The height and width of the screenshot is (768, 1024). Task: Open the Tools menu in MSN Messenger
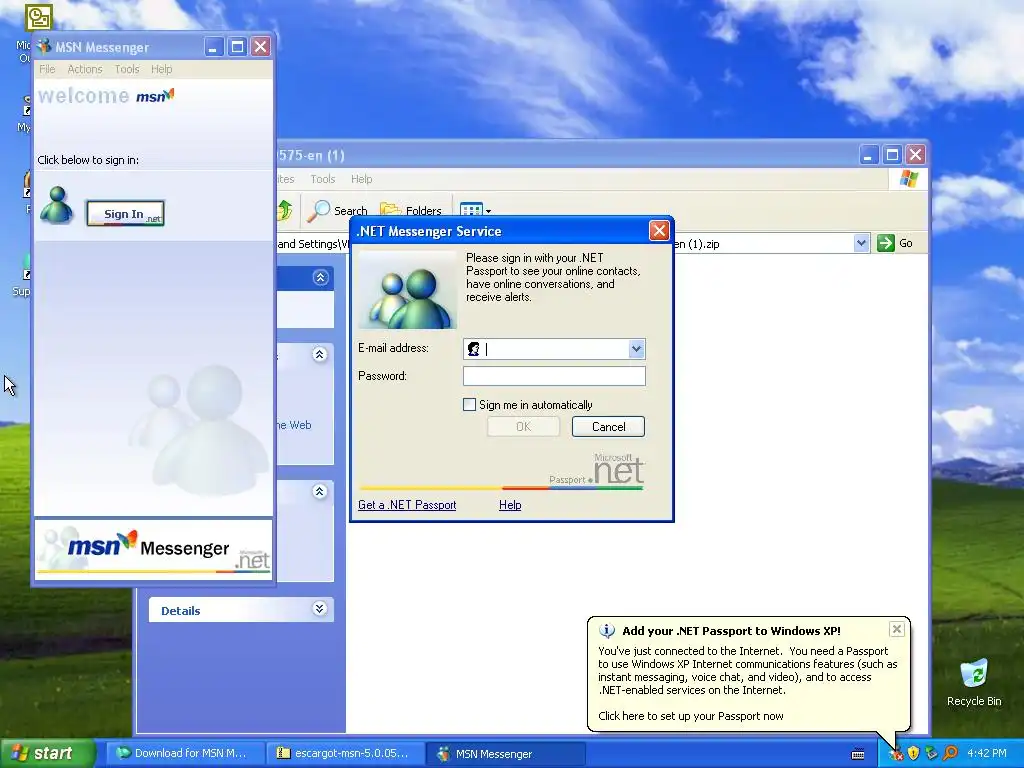(127, 69)
